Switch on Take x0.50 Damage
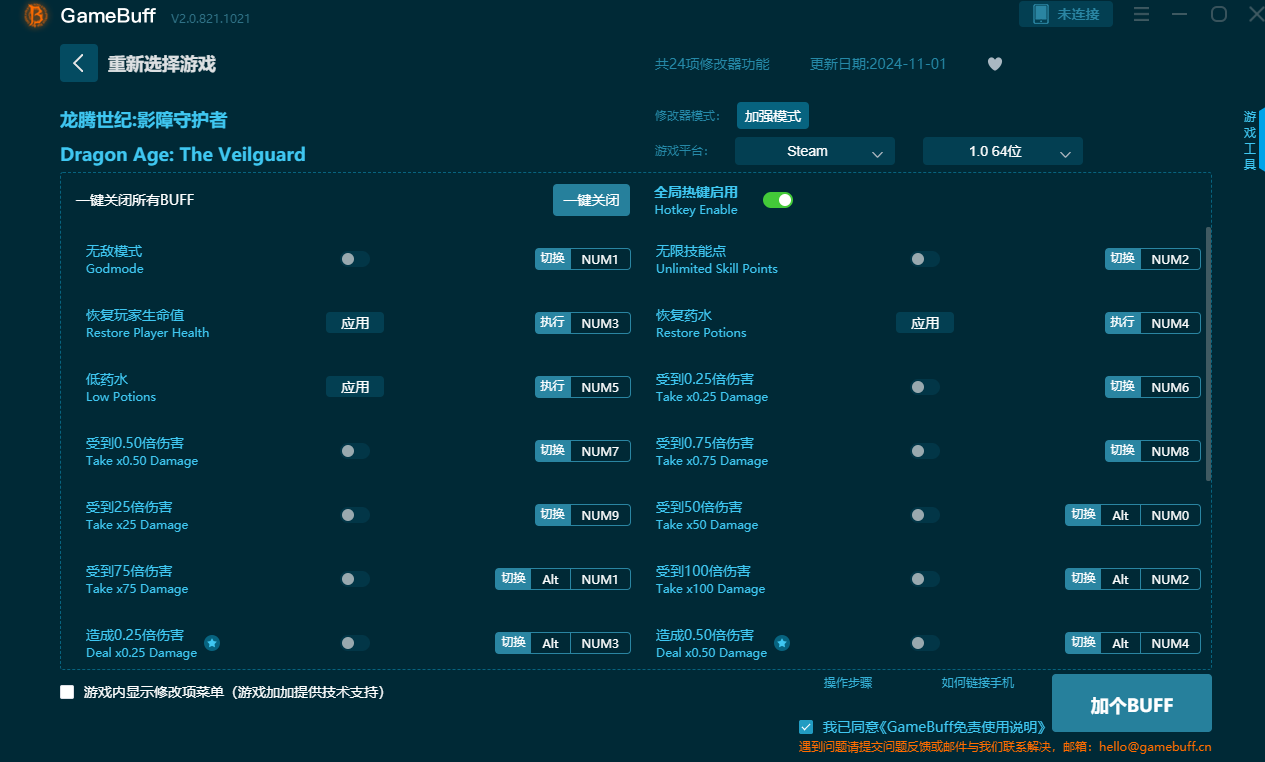This screenshot has height=762, width=1265. pos(355,451)
